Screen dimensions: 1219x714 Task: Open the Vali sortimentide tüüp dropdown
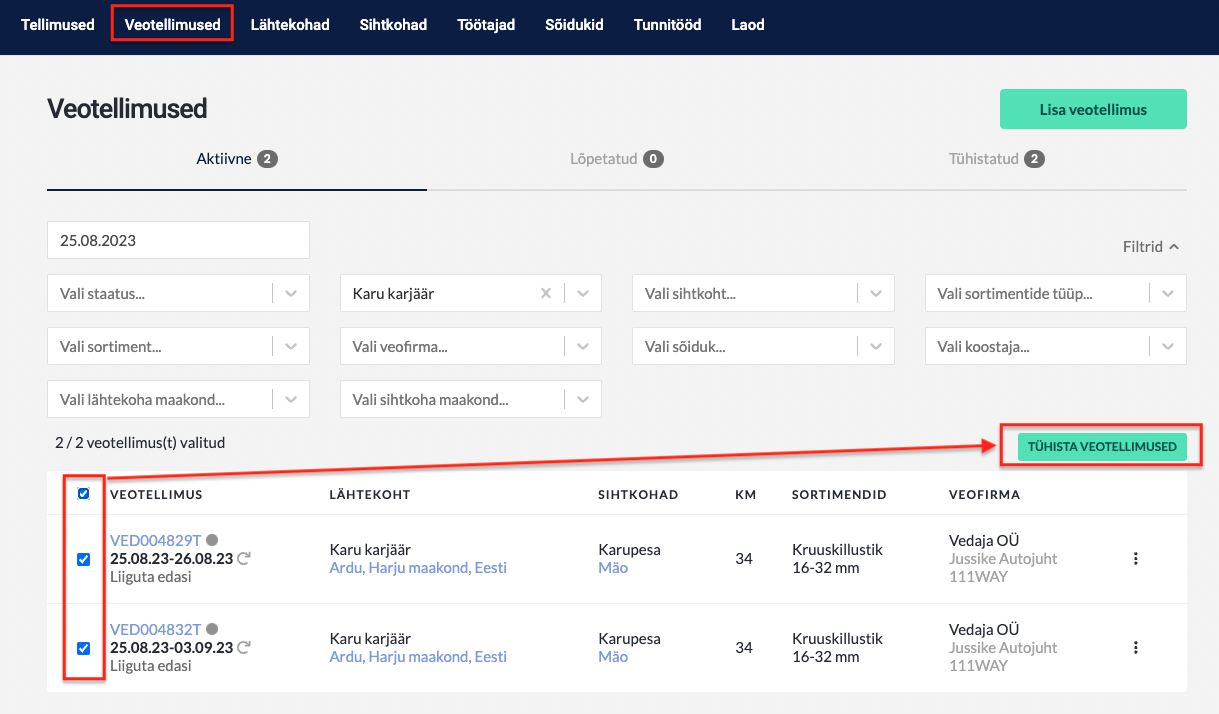tap(1056, 294)
